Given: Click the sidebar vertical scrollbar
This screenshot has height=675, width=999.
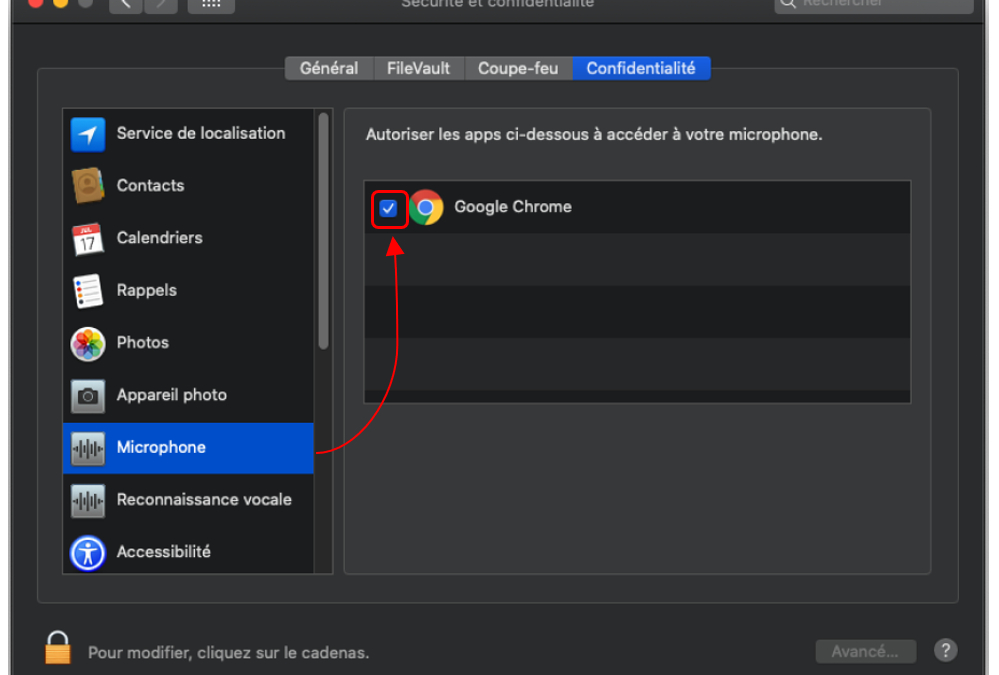Looking at the screenshot, I should pos(323,231).
